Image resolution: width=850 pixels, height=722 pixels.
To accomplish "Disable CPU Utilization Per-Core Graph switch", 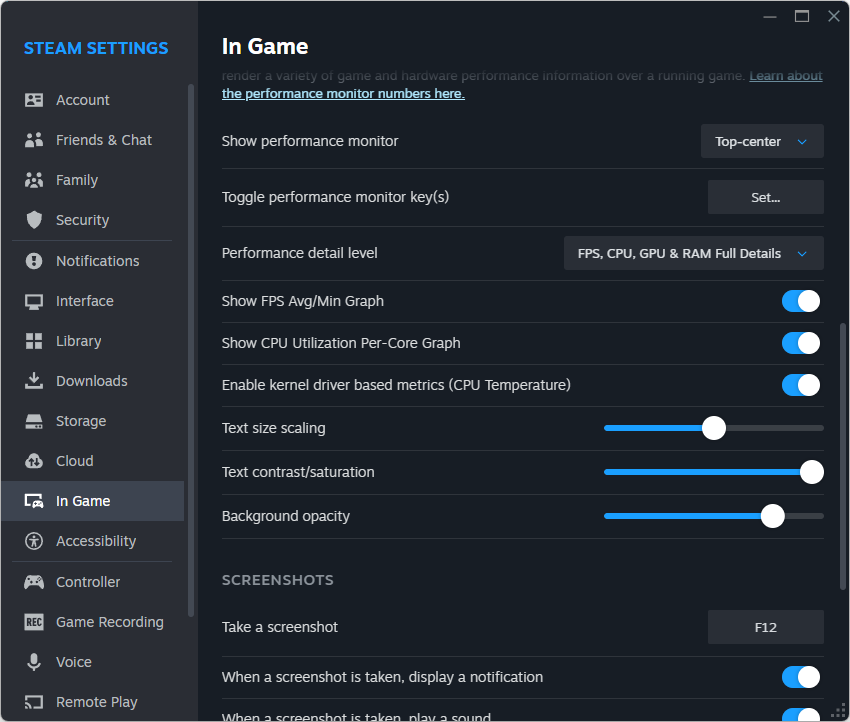I will [x=800, y=343].
